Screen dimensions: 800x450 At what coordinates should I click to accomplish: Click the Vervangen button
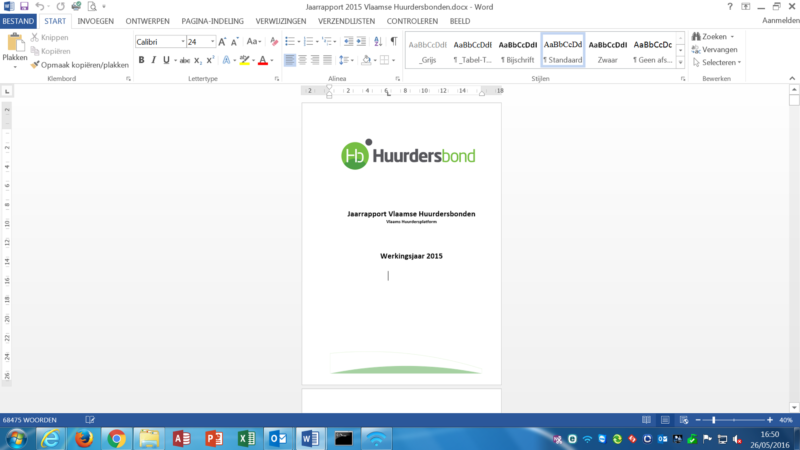pos(719,49)
